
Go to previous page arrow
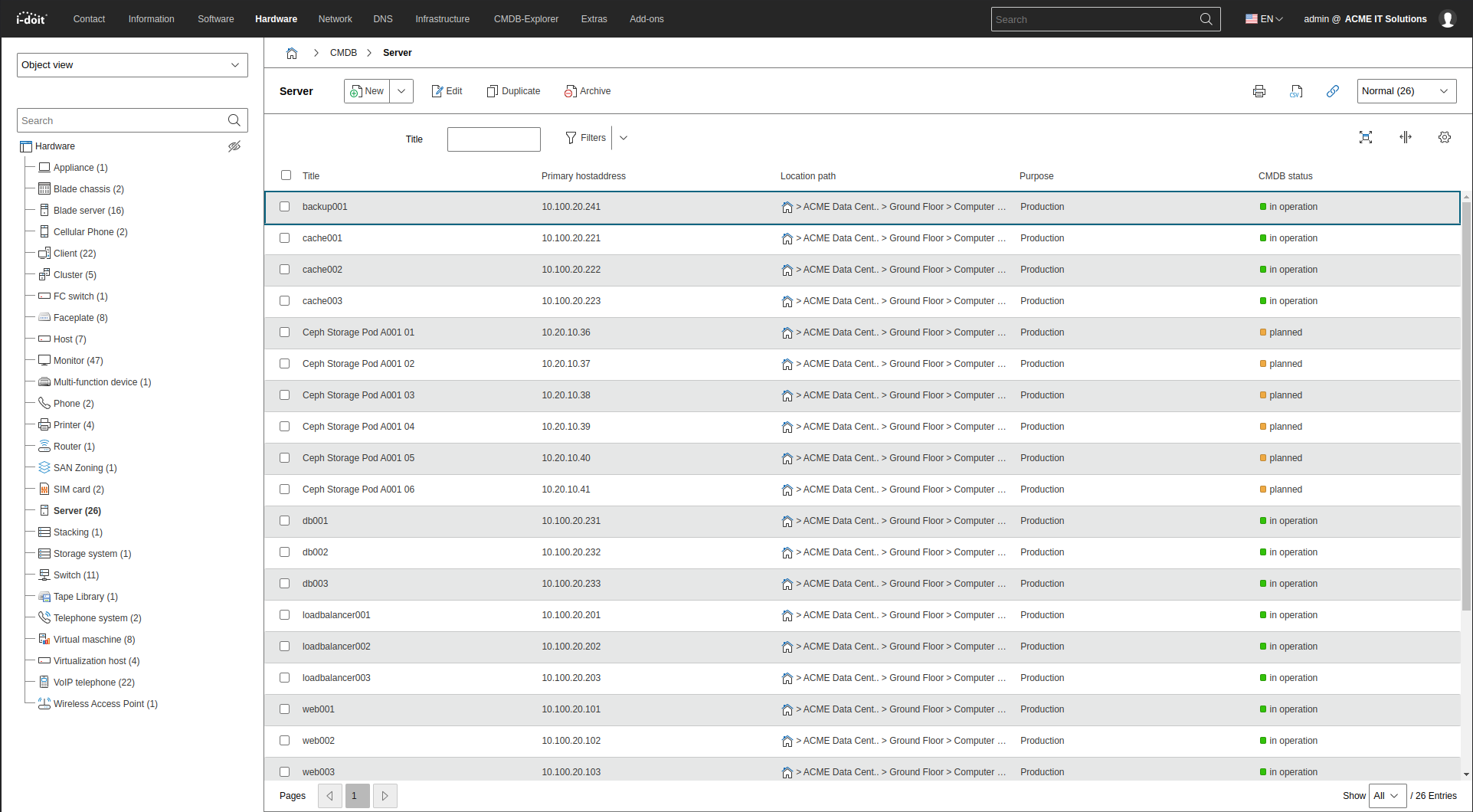click(330, 796)
